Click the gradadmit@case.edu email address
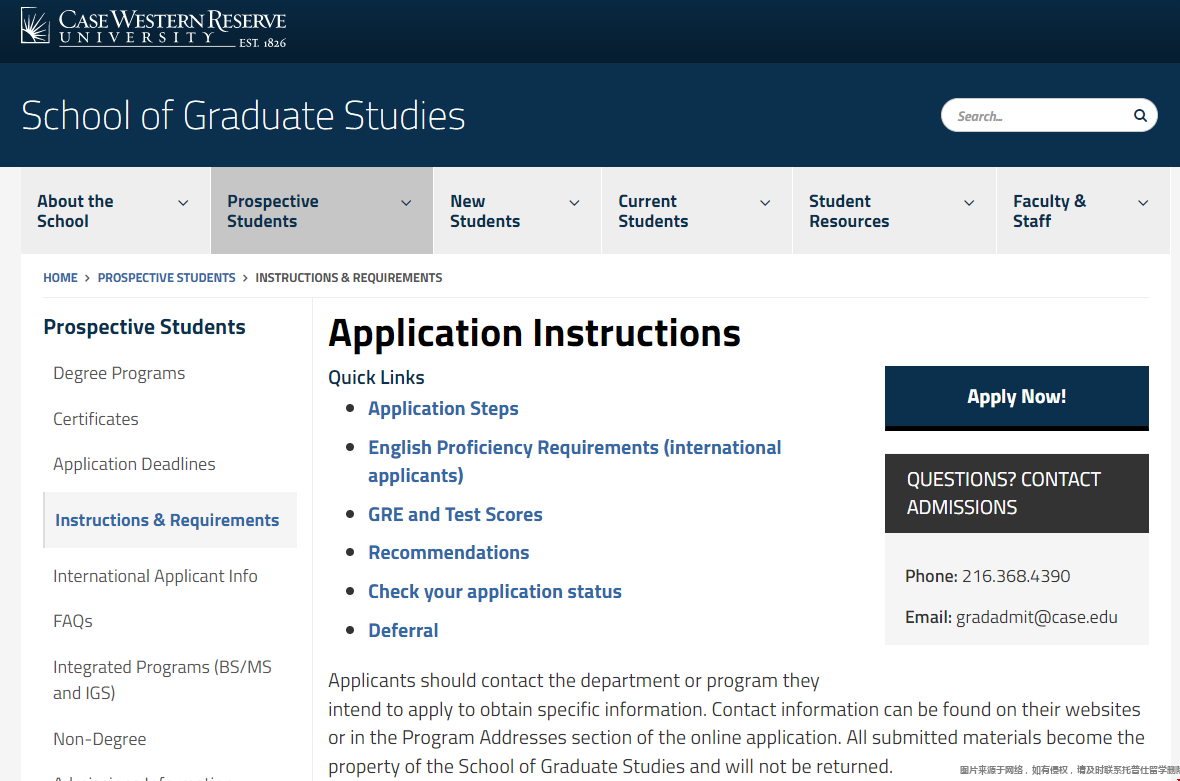This screenshot has height=781, width=1180. pyautogui.click(x=1036, y=618)
